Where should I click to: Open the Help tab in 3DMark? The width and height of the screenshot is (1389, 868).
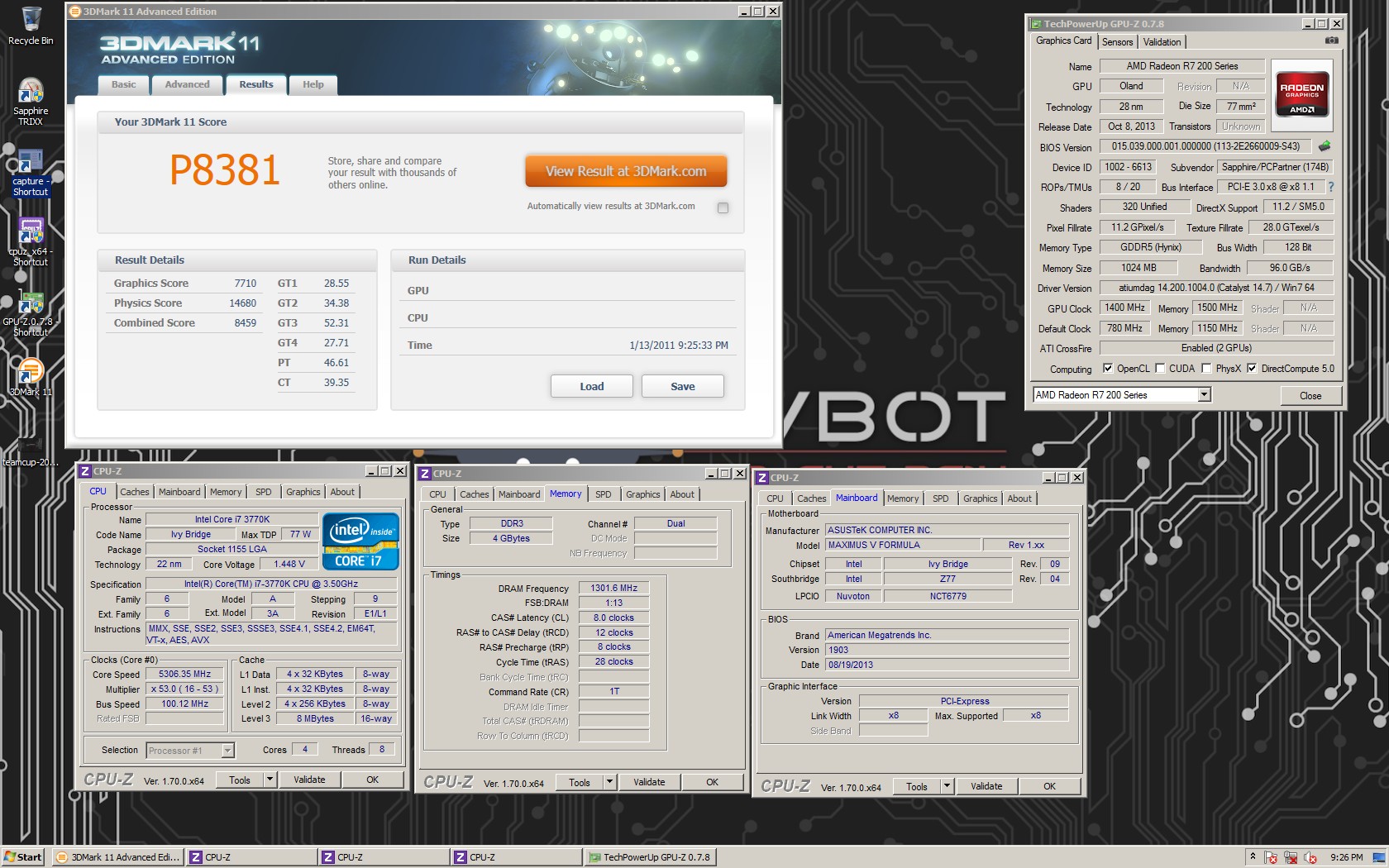point(313,84)
